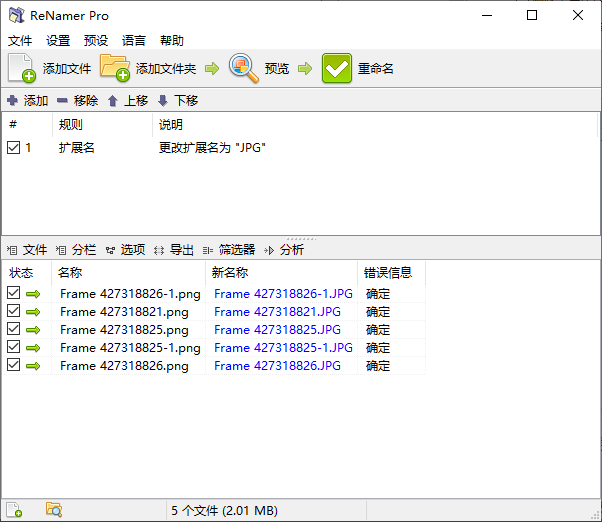Open the 预设 menu in the menu bar
Viewport: 602px width, 522px height.
(96, 41)
